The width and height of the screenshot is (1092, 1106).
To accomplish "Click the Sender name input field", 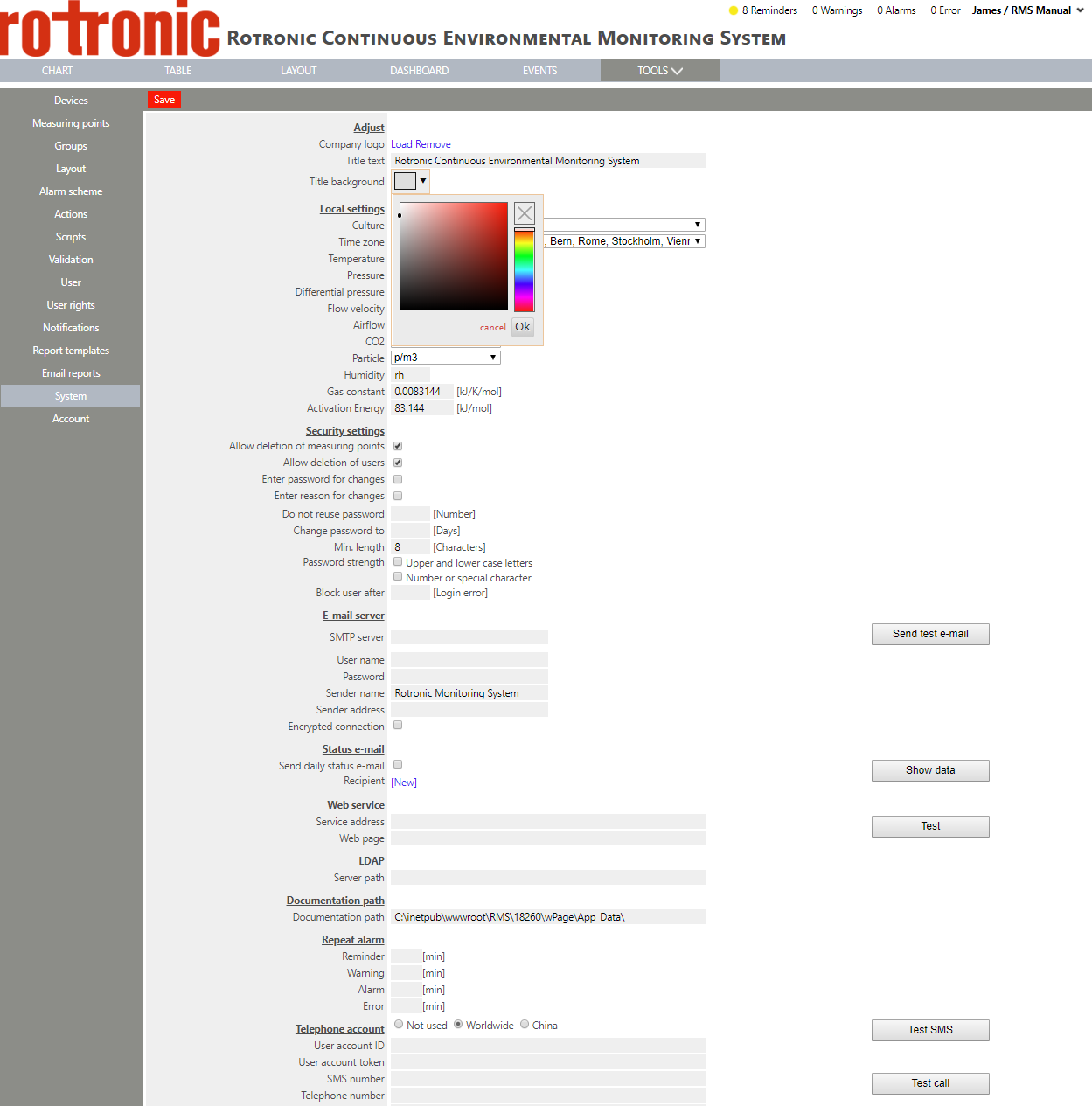I will tap(469, 693).
